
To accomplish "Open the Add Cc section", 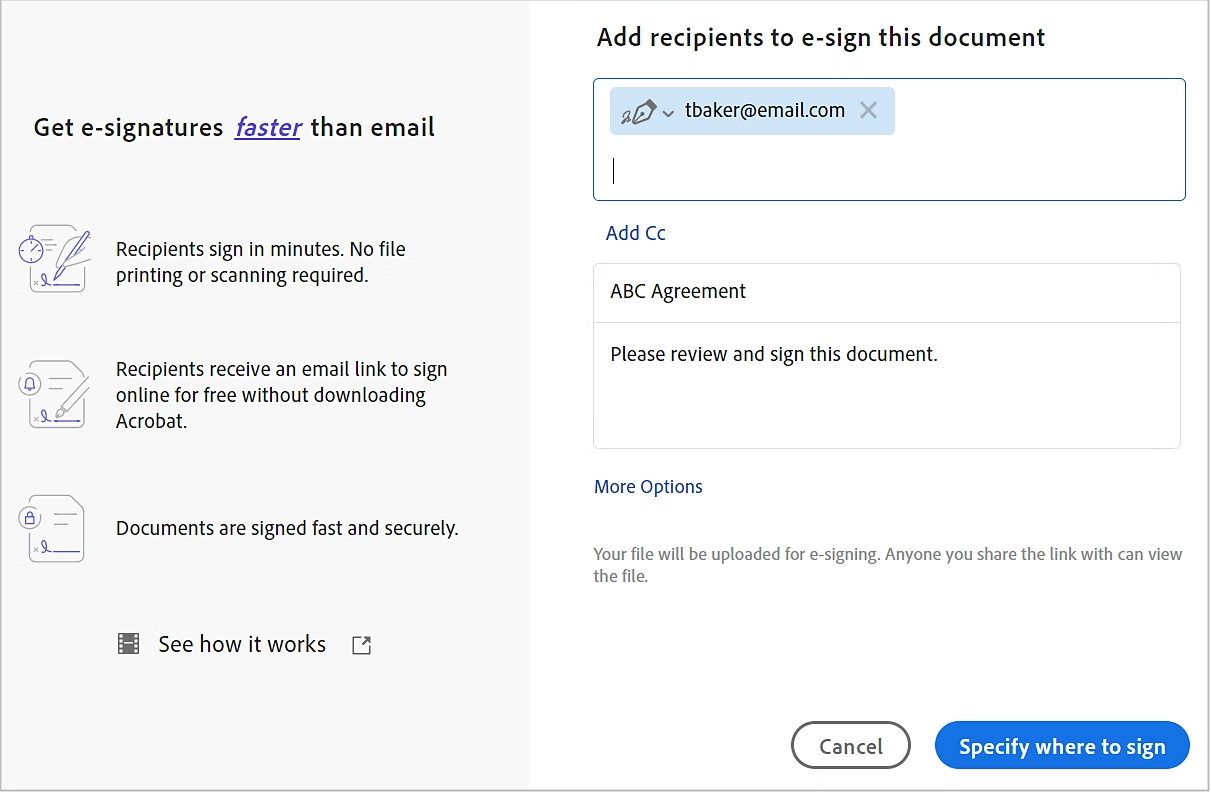I will 635,232.
